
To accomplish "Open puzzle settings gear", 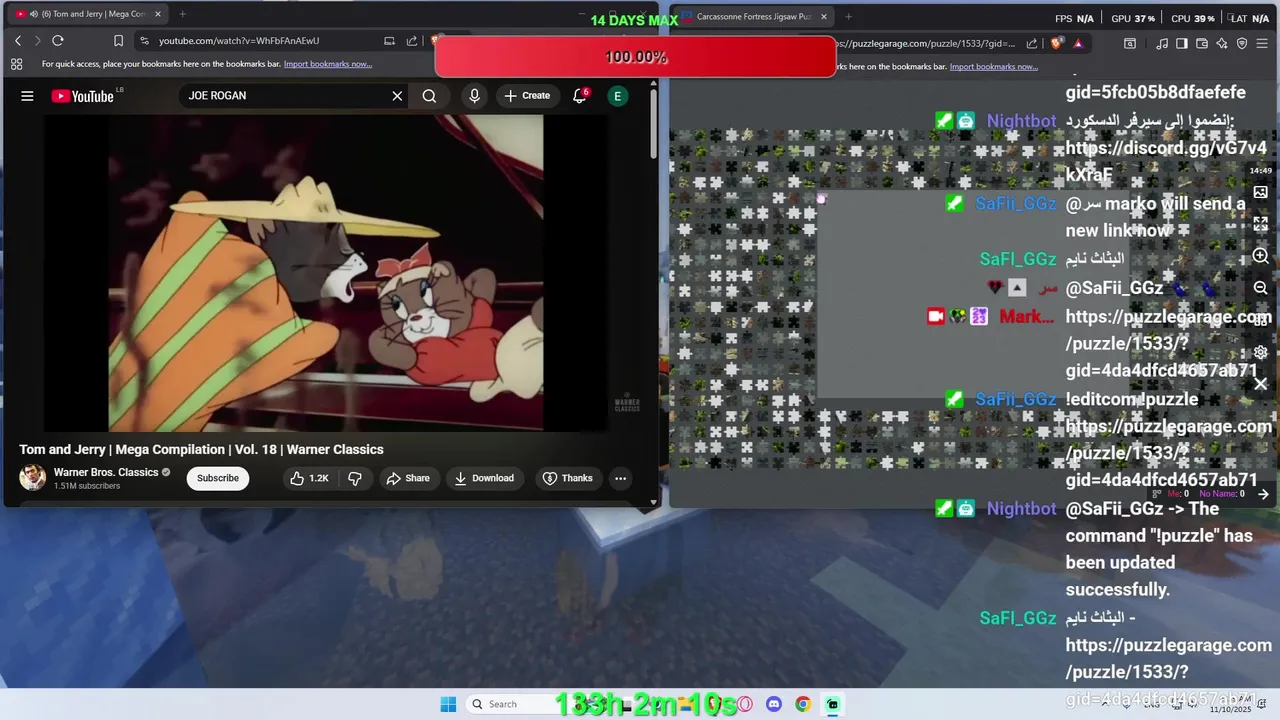I will click(1261, 352).
